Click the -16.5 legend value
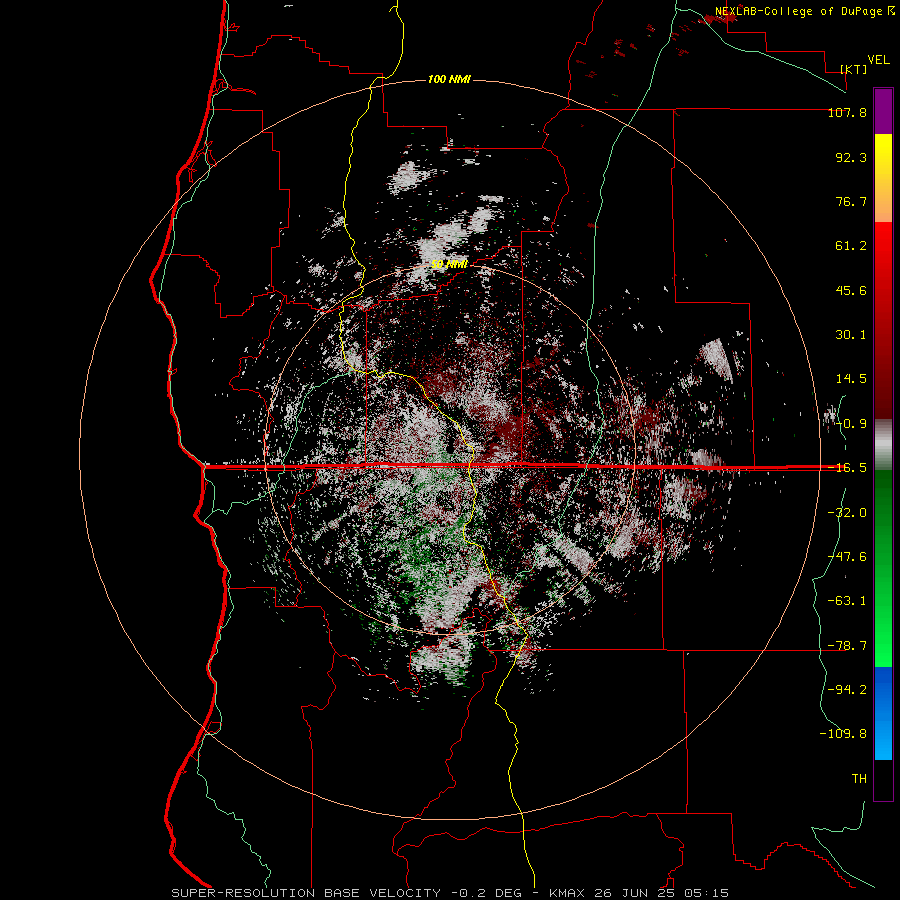Image resolution: width=900 pixels, height=900 pixels. (x=847, y=468)
